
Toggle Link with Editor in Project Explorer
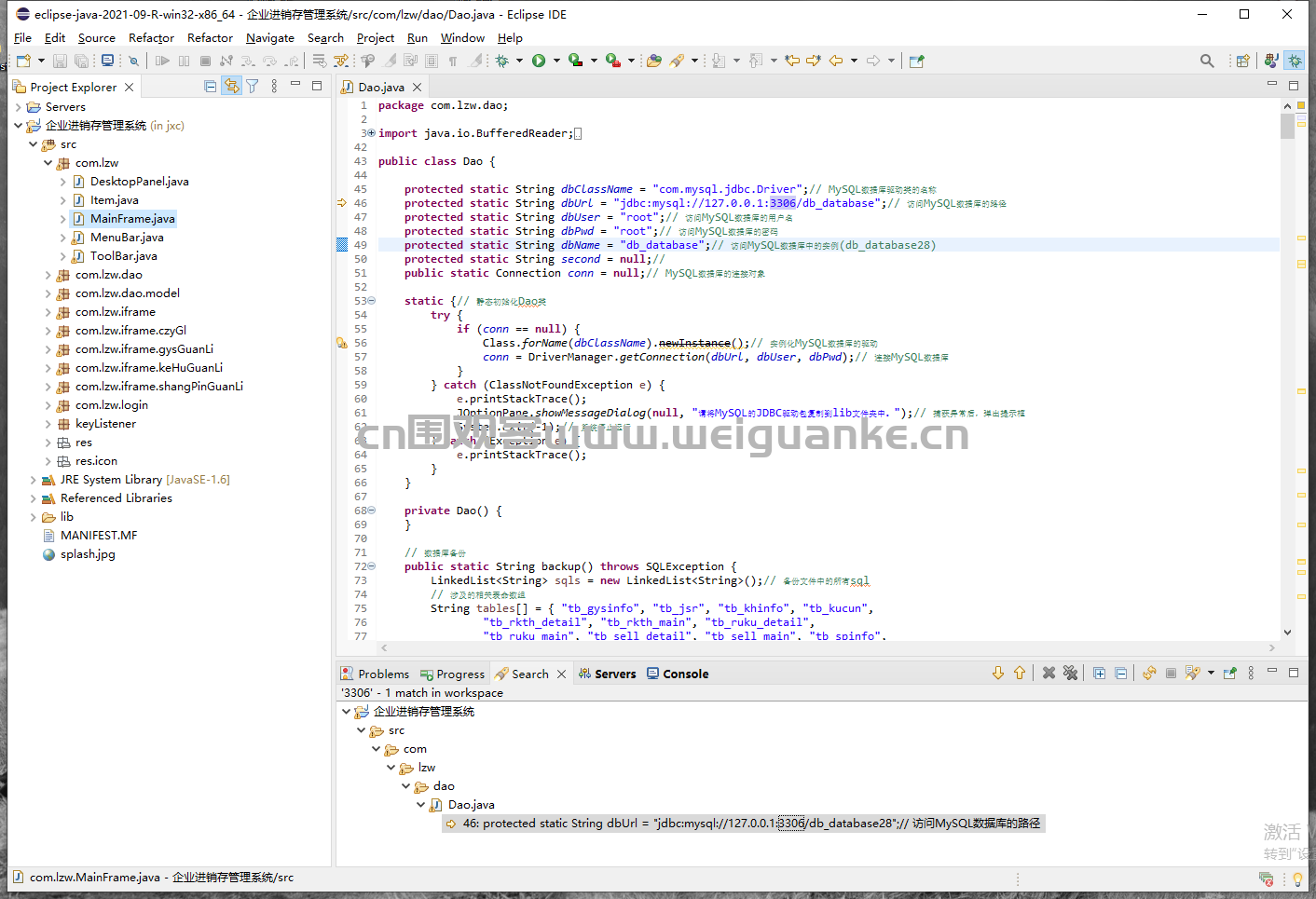tap(231, 87)
